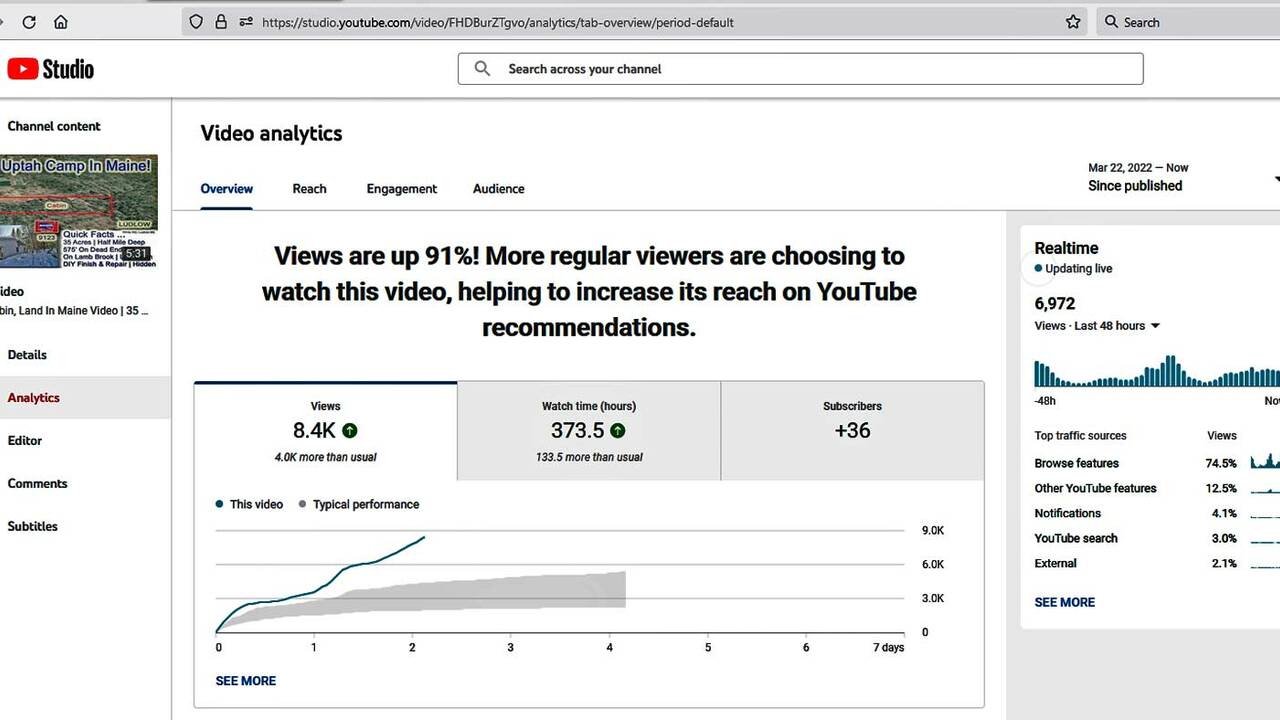Open Details in the sidebar

click(x=85, y=355)
